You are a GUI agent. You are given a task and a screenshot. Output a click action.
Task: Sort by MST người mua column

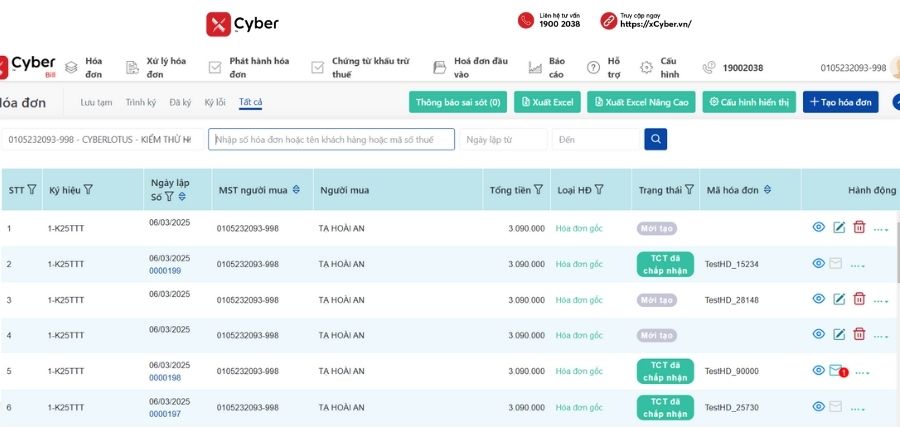[296, 190]
